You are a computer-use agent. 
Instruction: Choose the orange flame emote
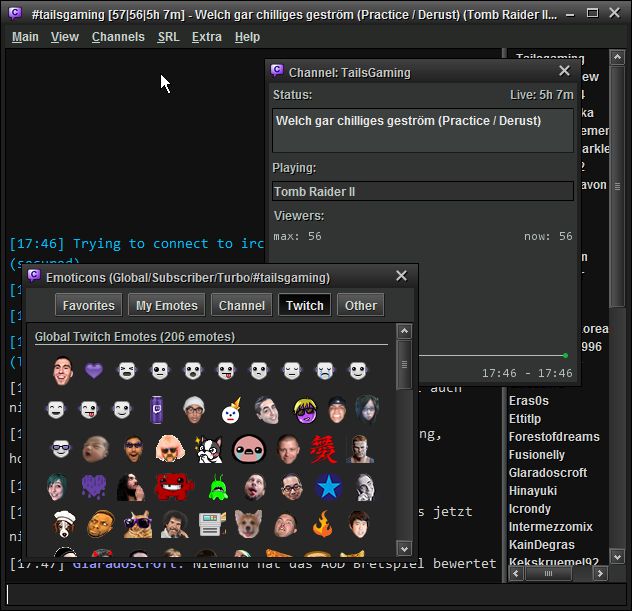(322, 524)
